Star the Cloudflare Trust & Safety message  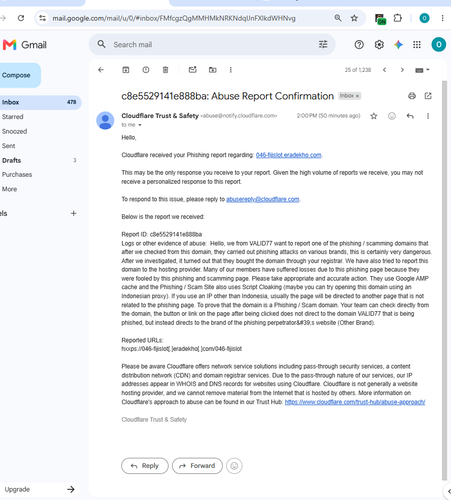[x=374, y=116]
